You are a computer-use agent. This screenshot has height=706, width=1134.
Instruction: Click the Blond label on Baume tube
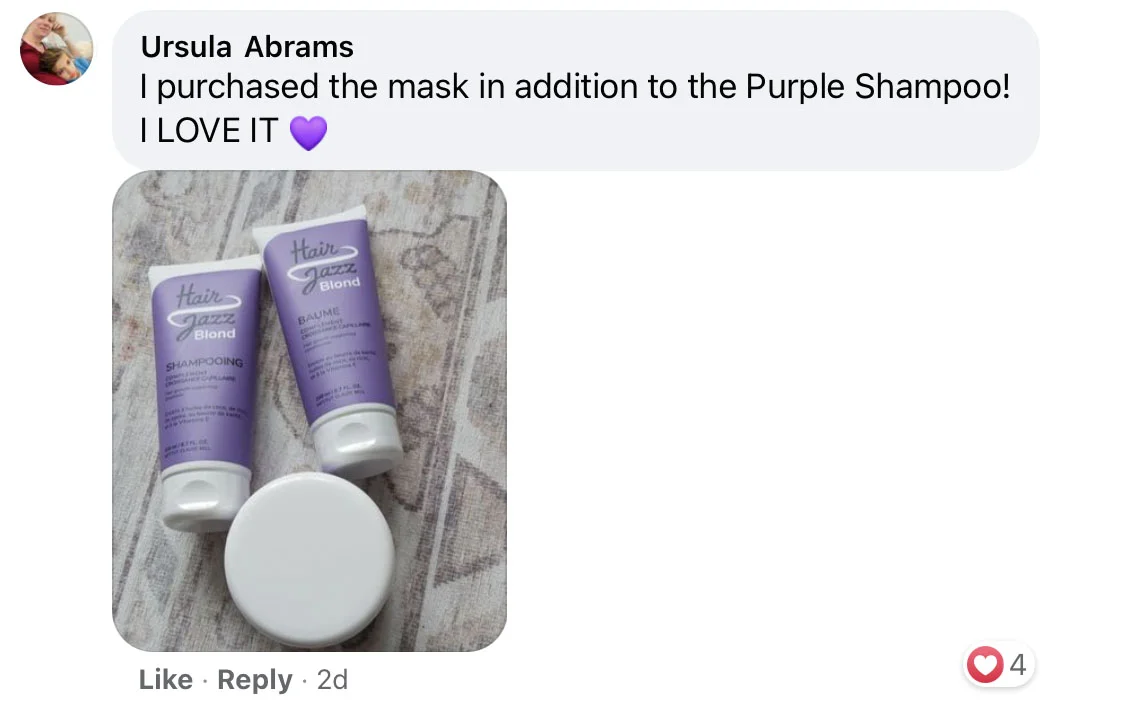pos(340,284)
